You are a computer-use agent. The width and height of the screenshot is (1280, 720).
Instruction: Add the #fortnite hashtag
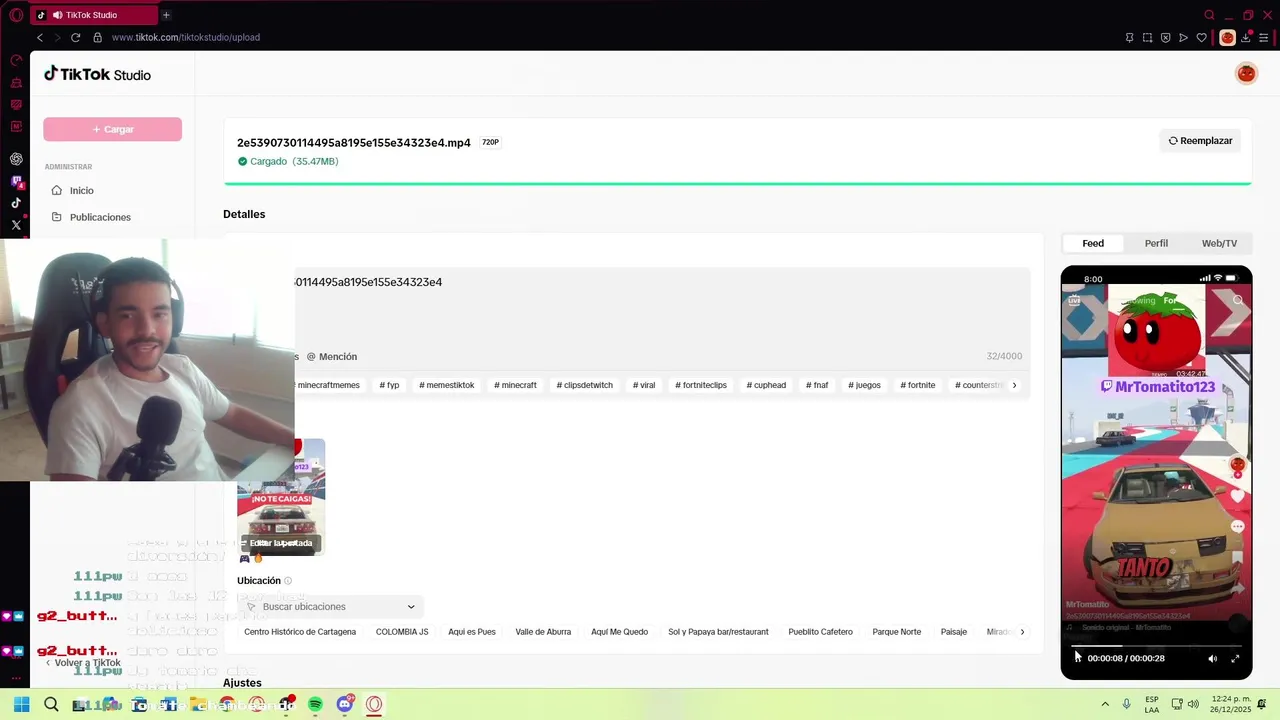click(917, 385)
